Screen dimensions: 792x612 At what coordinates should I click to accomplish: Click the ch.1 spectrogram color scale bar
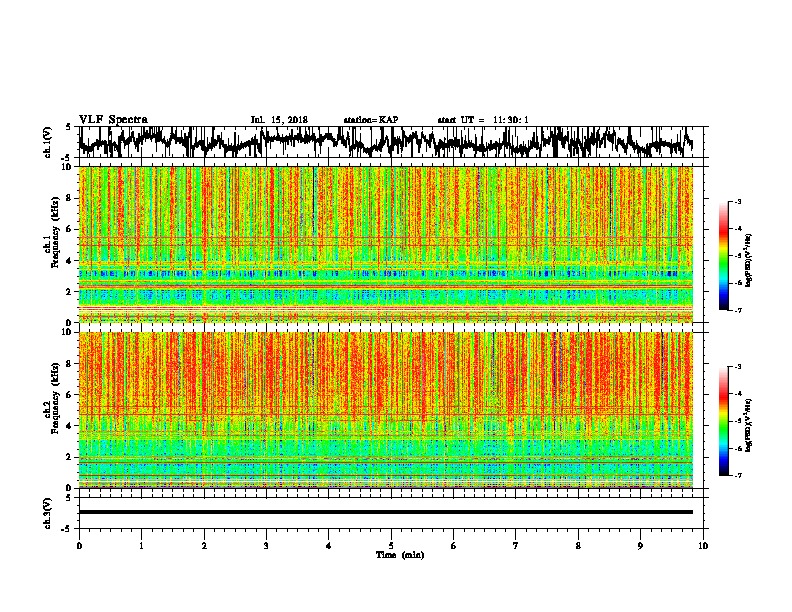pyautogui.click(x=723, y=256)
